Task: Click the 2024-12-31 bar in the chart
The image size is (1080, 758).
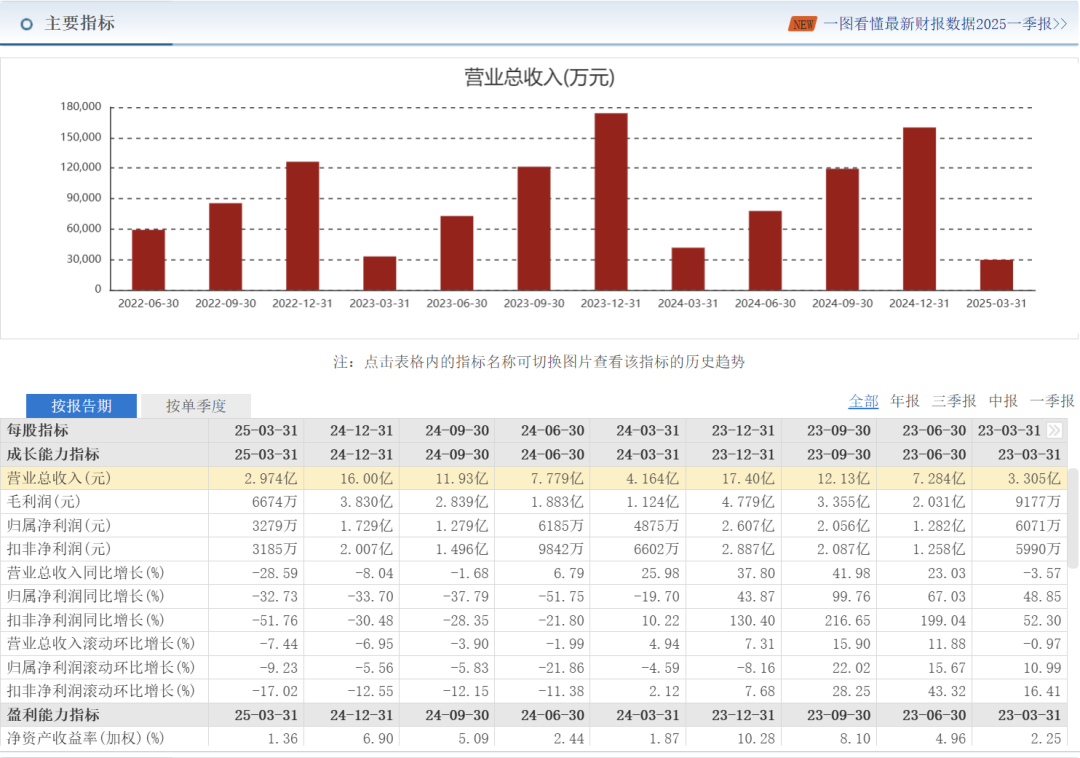Action: point(919,208)
